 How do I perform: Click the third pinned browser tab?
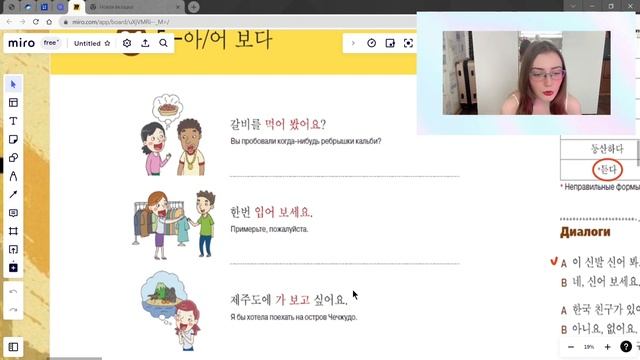(x=44, y=7)
